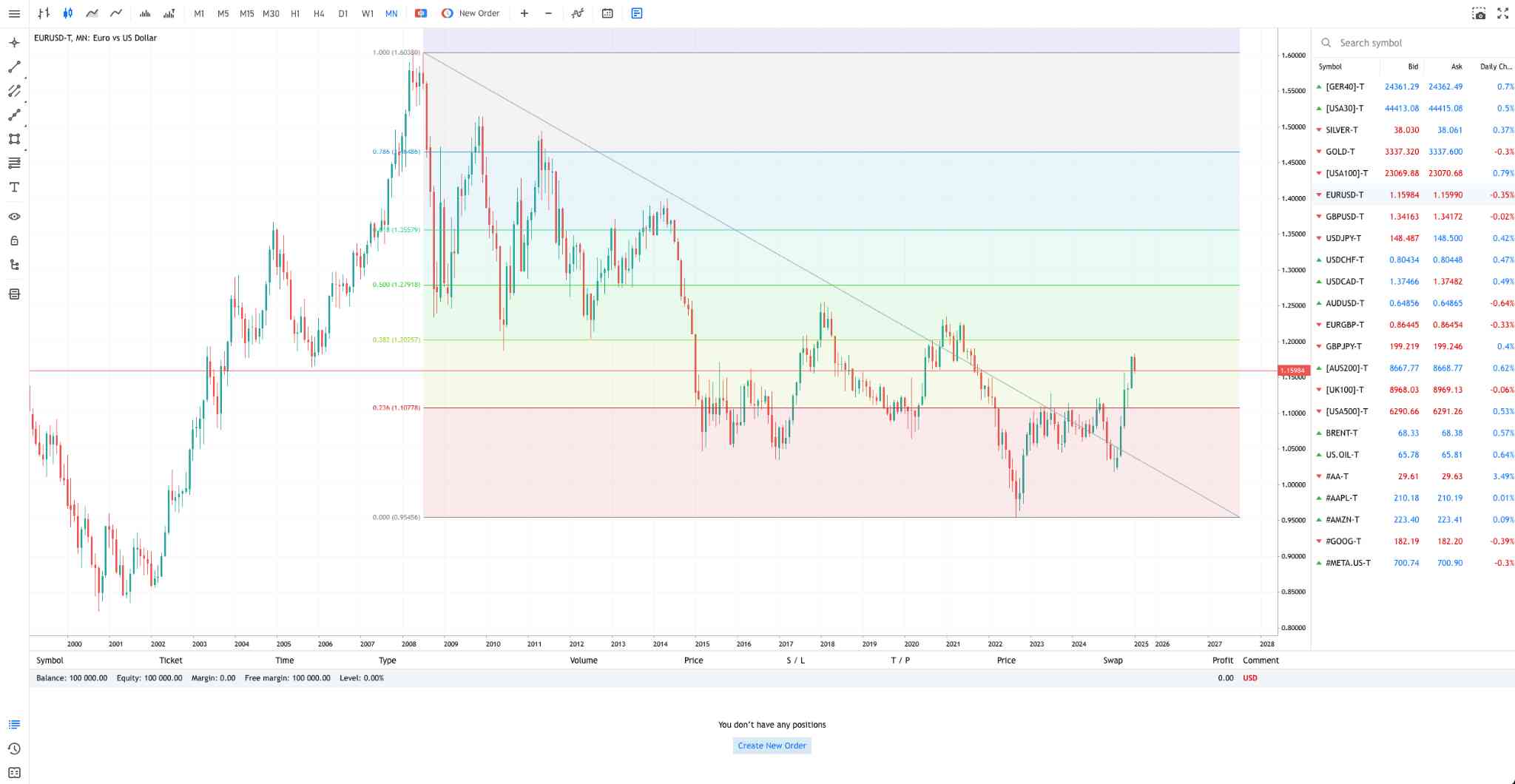Screen dimensions: 1515x784
Task: Switch chart to bar chart style
Action: click(44, 13)
